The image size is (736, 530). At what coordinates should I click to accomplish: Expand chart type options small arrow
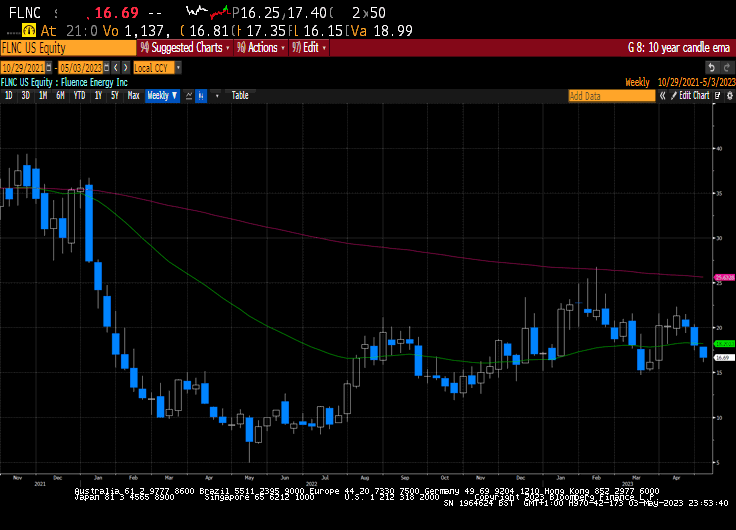pyautogui.click(x=217, y=96)
